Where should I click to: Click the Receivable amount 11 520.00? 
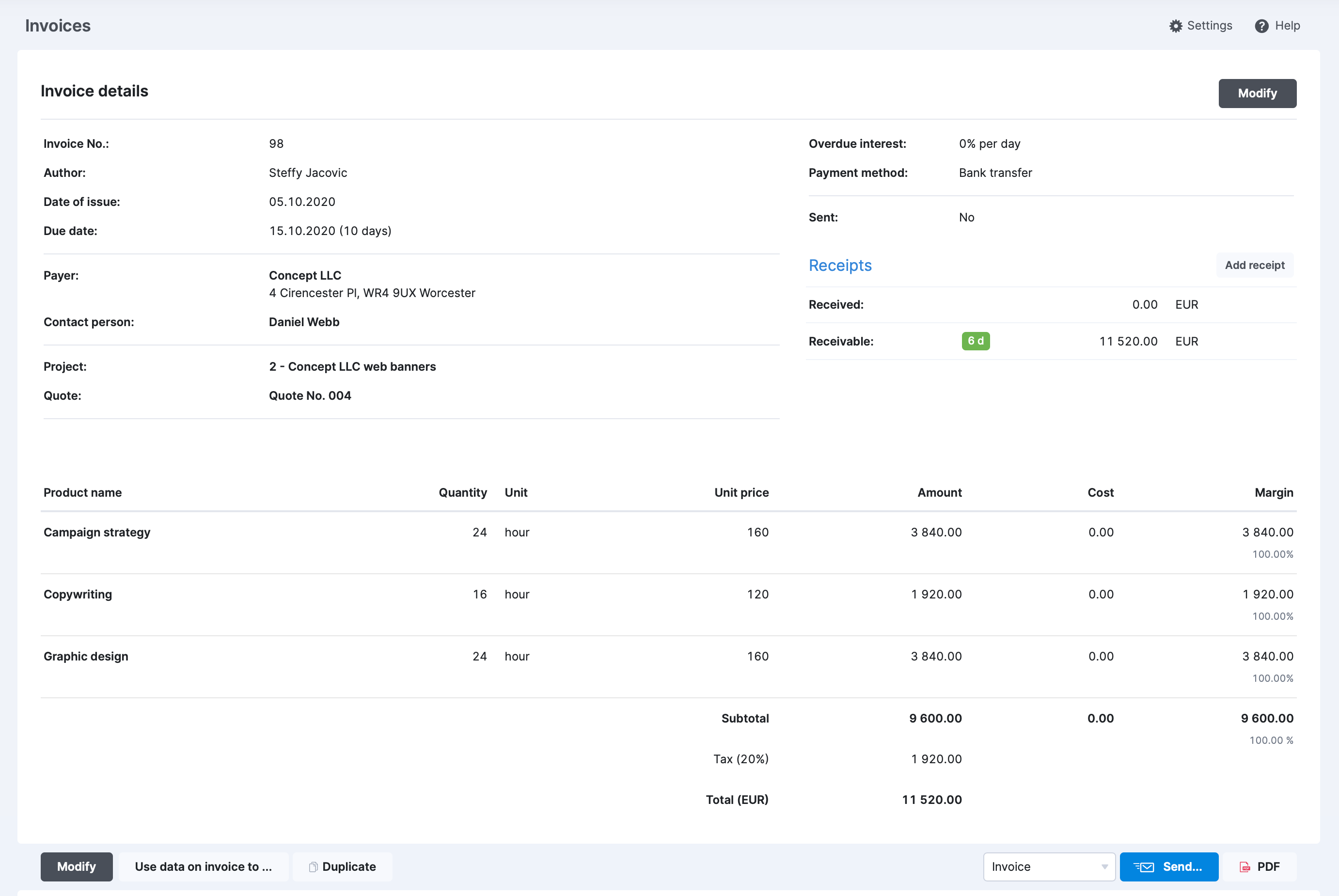[x=1128, y=341]
